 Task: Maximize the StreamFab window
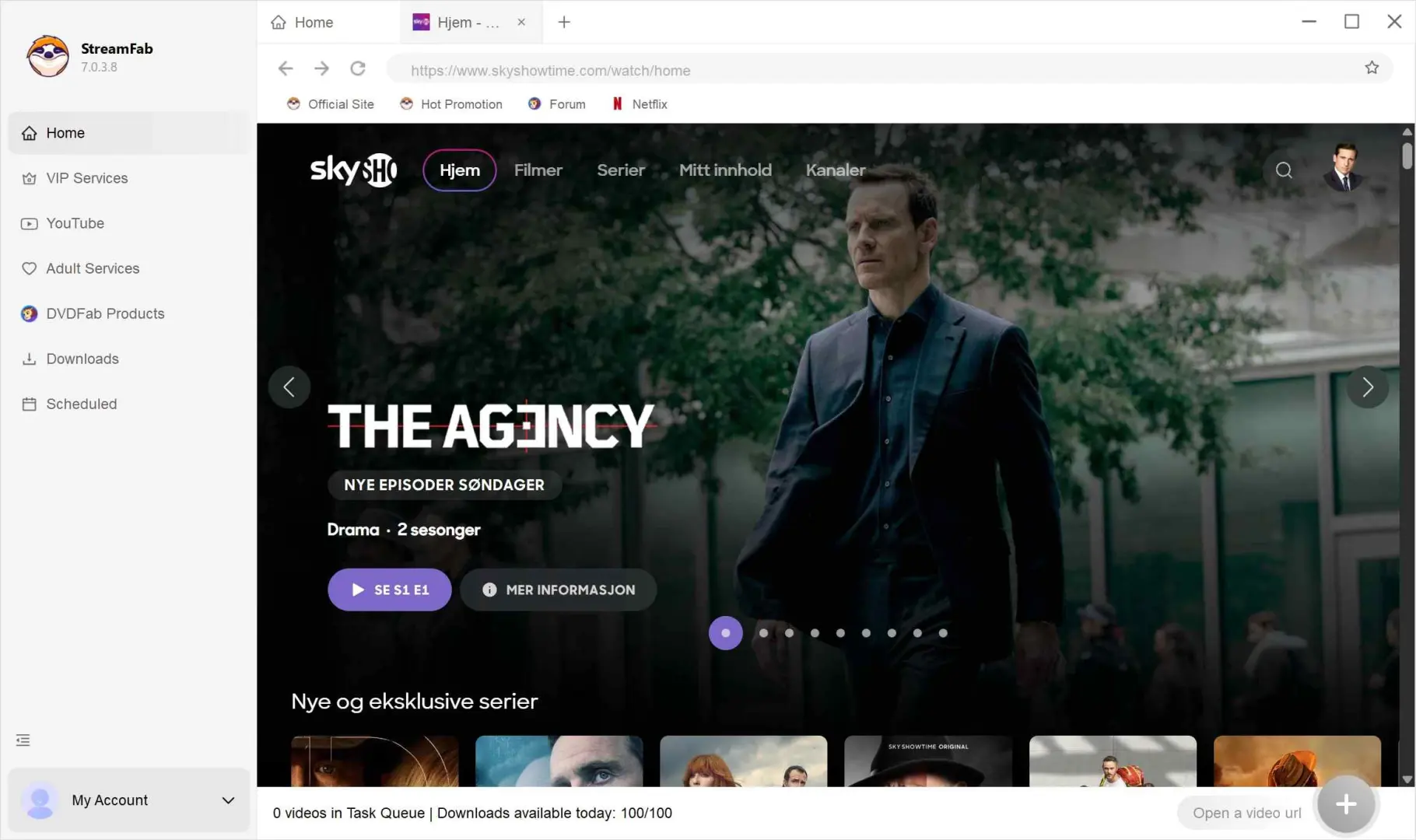click(1351, 22)
